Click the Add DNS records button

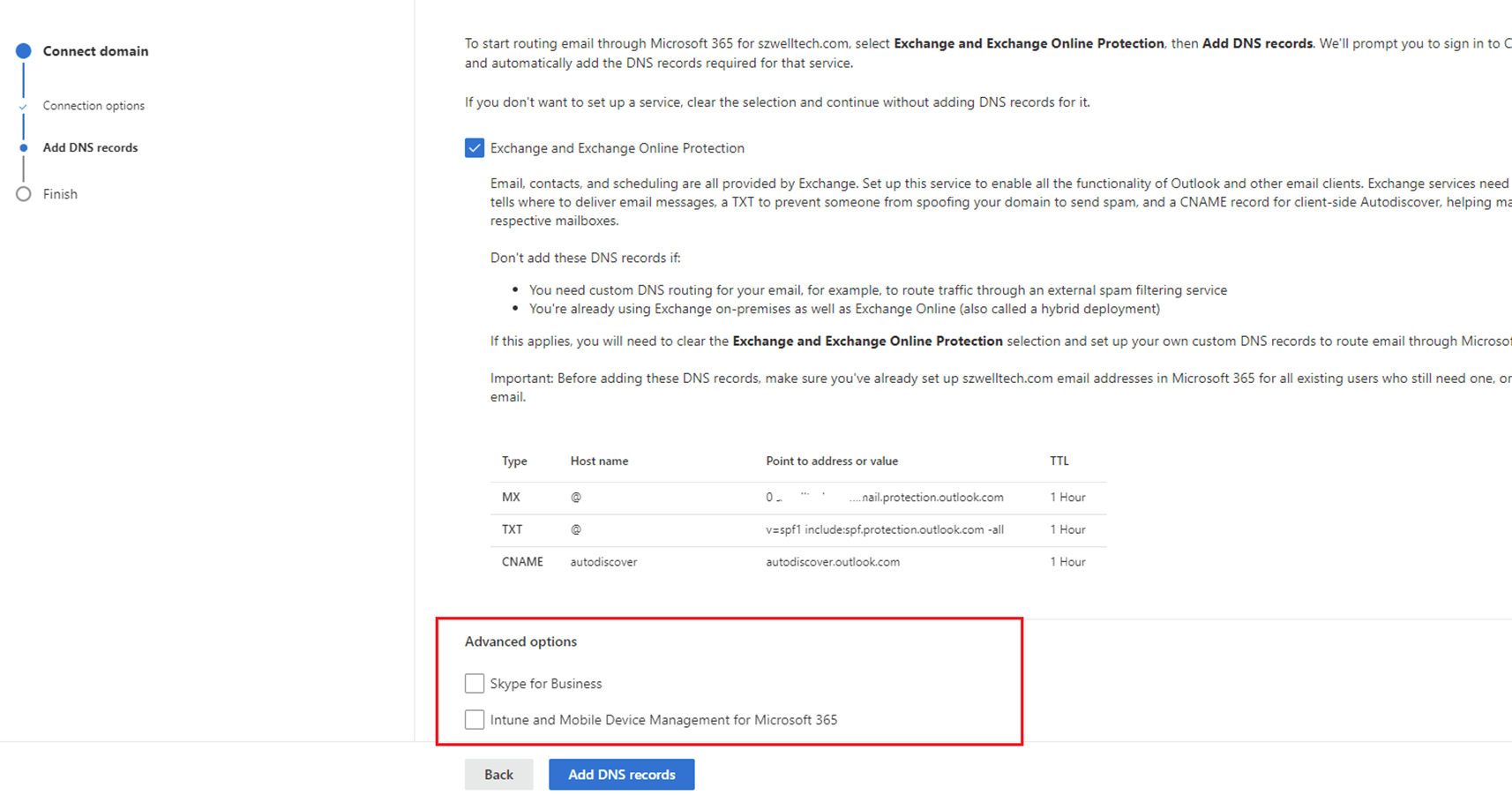(621, 774)
